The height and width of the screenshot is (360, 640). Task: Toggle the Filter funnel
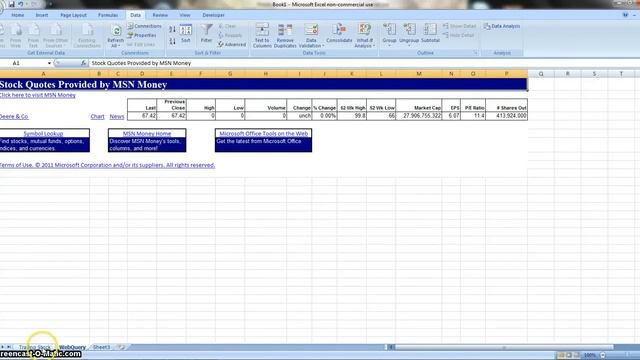click(x=207, y=33)
